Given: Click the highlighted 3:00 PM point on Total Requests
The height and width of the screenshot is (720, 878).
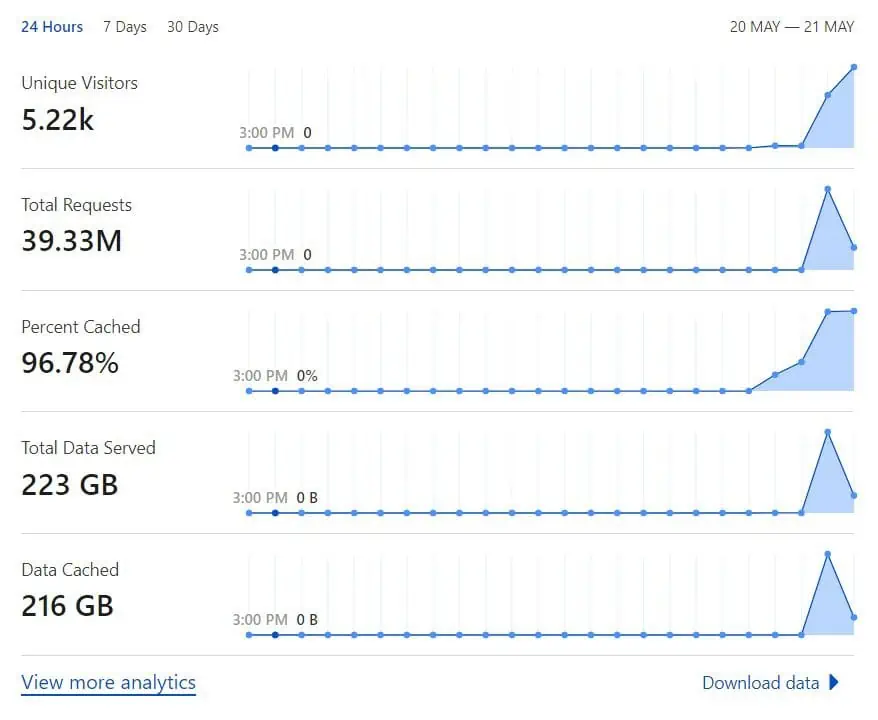Looking at the screenshot, I should (275, 270).
